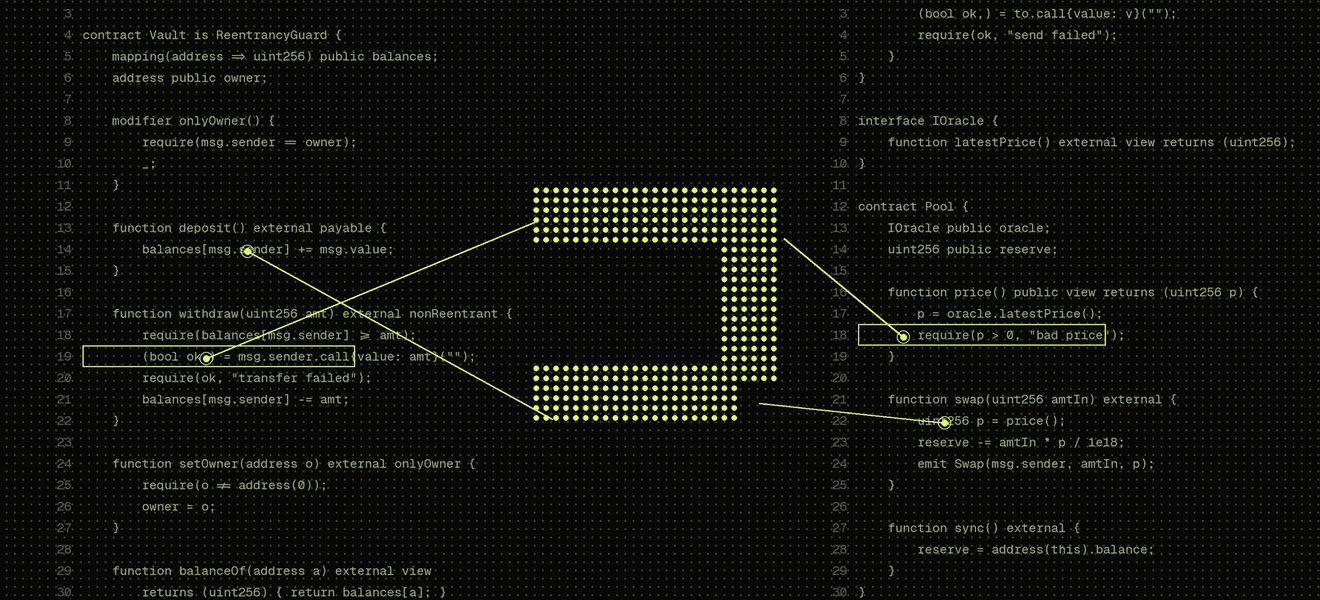This screenshot has width=1320, height=600.
Task: Select the 'interface IOracle {' line
Action: click(x=928, y=121)
